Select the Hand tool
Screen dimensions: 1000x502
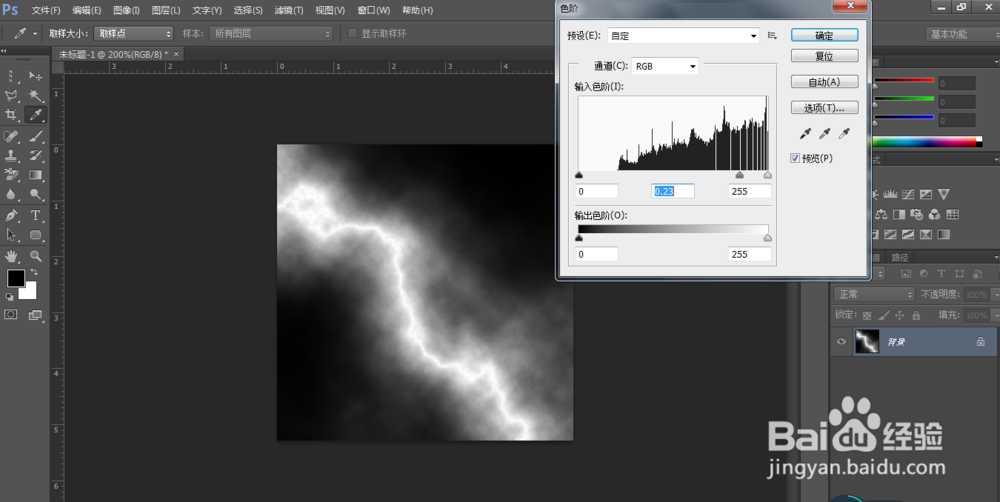(11, 256)
